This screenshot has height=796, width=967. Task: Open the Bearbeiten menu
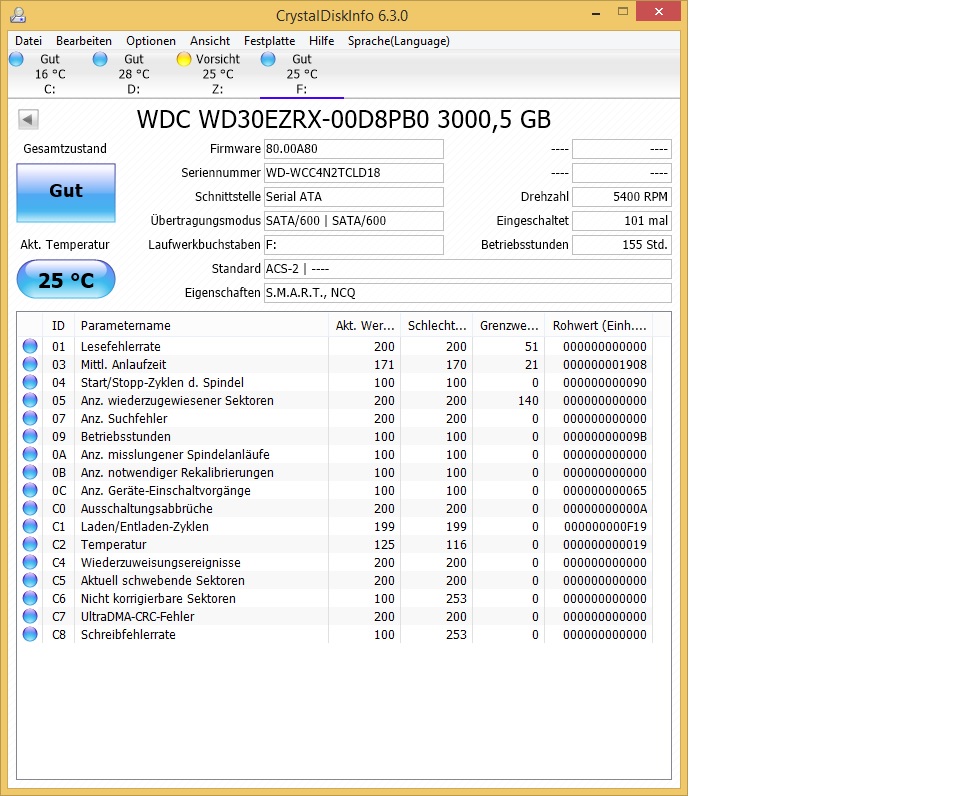pos(84,41)
